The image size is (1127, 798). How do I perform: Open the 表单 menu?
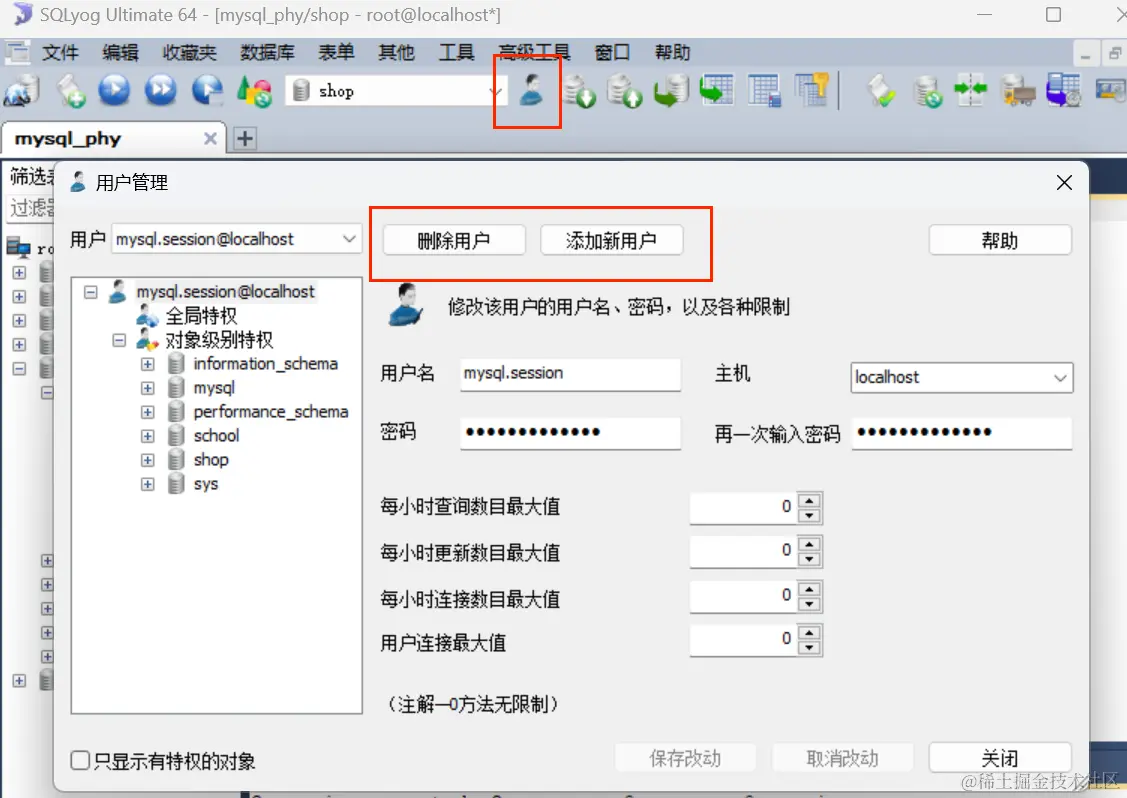click(x=336, y=52)
